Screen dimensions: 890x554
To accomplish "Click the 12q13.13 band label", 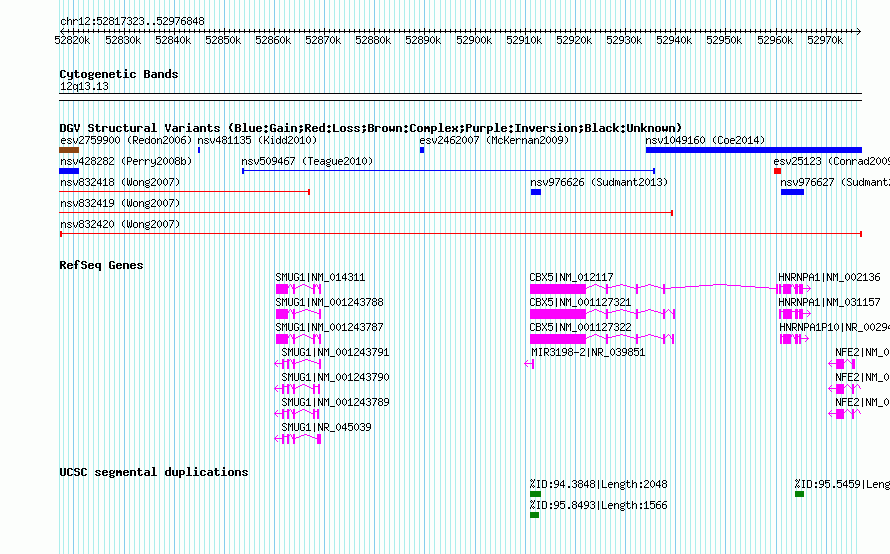I will [84, 86].
